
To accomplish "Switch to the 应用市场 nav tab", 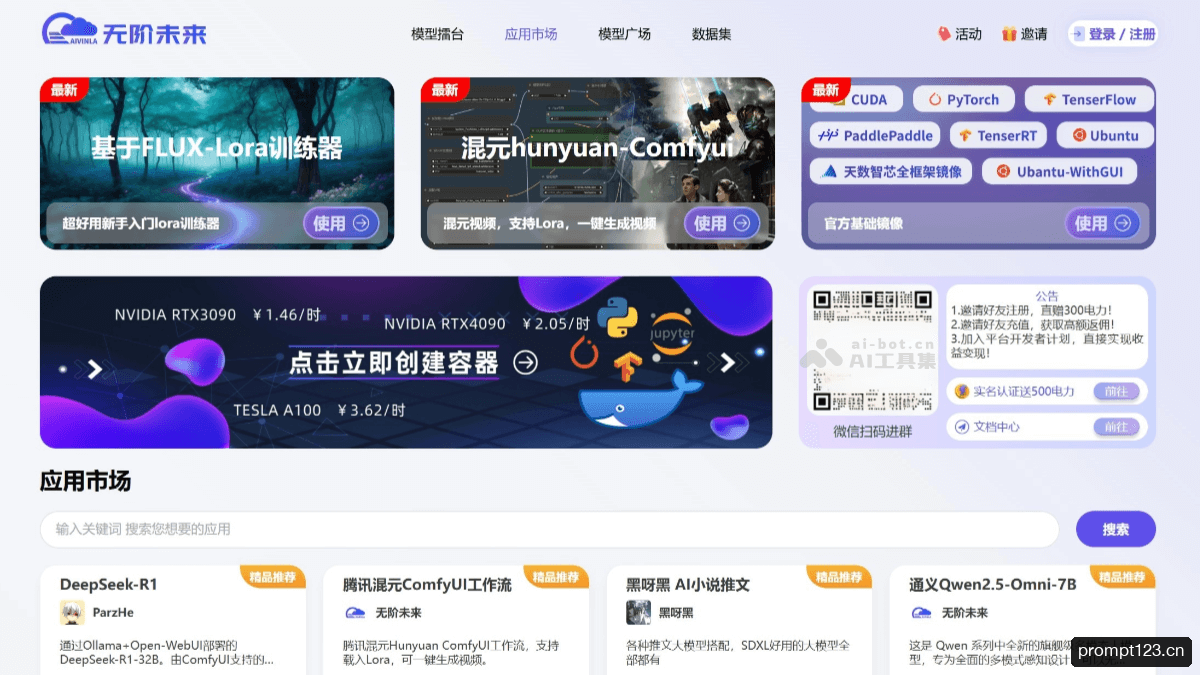I will point(531,34).
